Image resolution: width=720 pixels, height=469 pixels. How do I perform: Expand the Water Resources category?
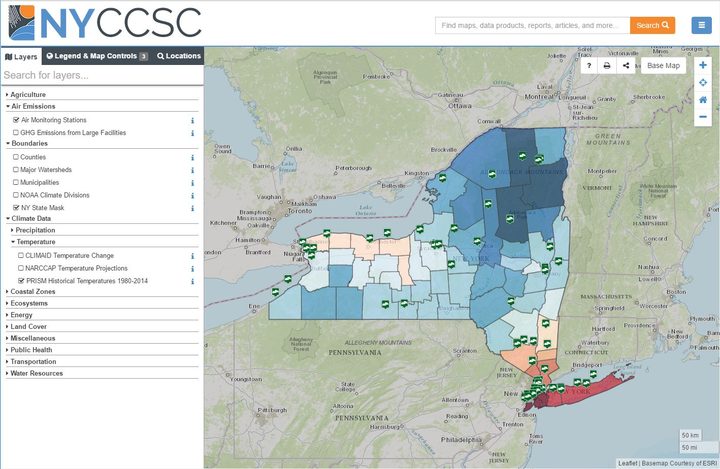tap(35, 373)
